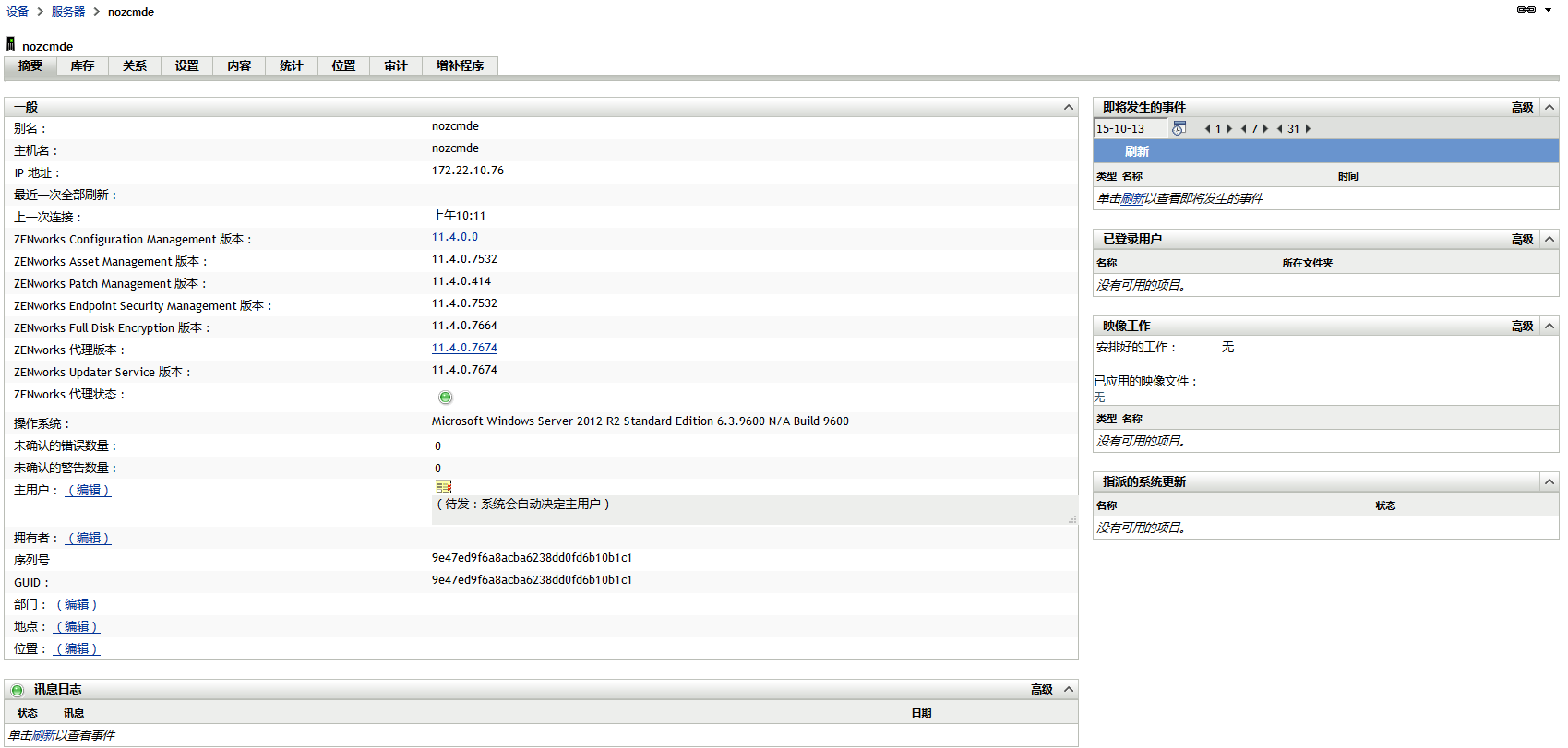Image resolution: width=1568 pixels, height=748 pixels.
Task: Click the server icon beside nozcmde title
Action: coord(10,44)
